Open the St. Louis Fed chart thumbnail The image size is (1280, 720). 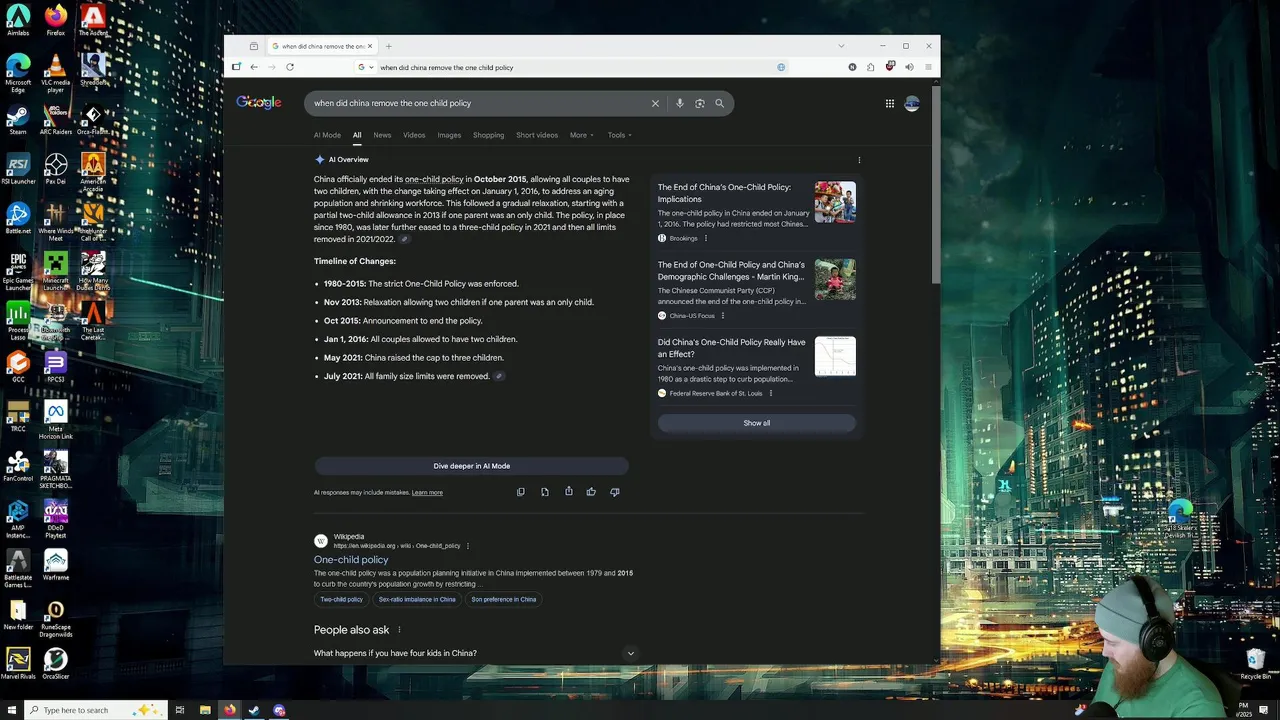(x=835, y=356)
